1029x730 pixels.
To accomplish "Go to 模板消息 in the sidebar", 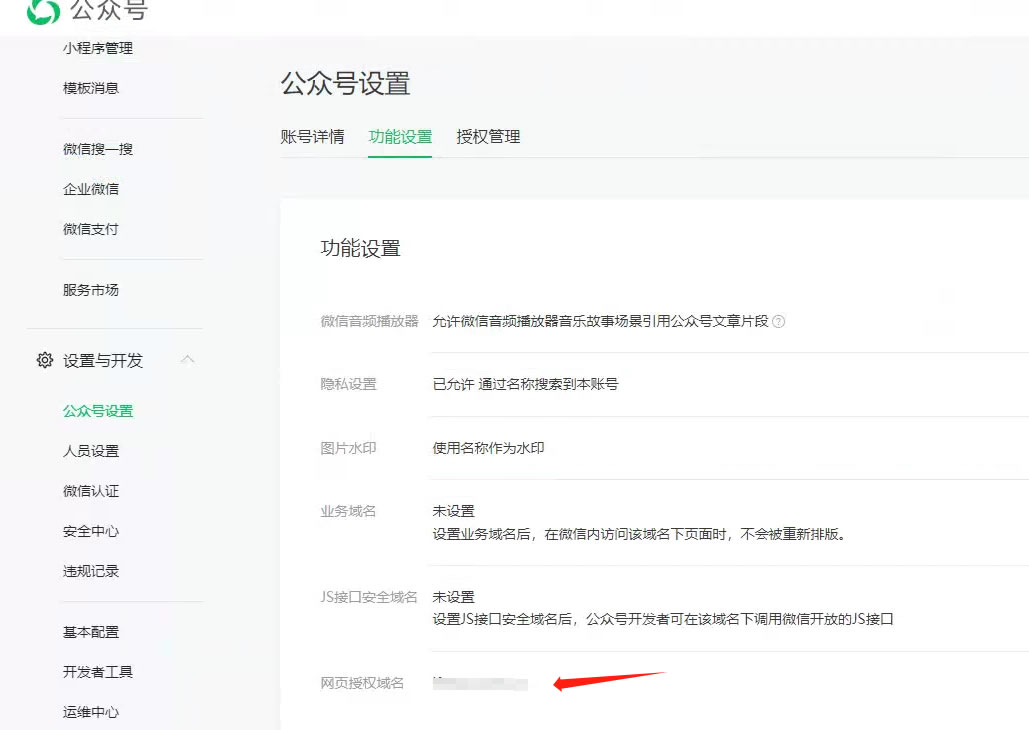I will [x=91, y=88].
